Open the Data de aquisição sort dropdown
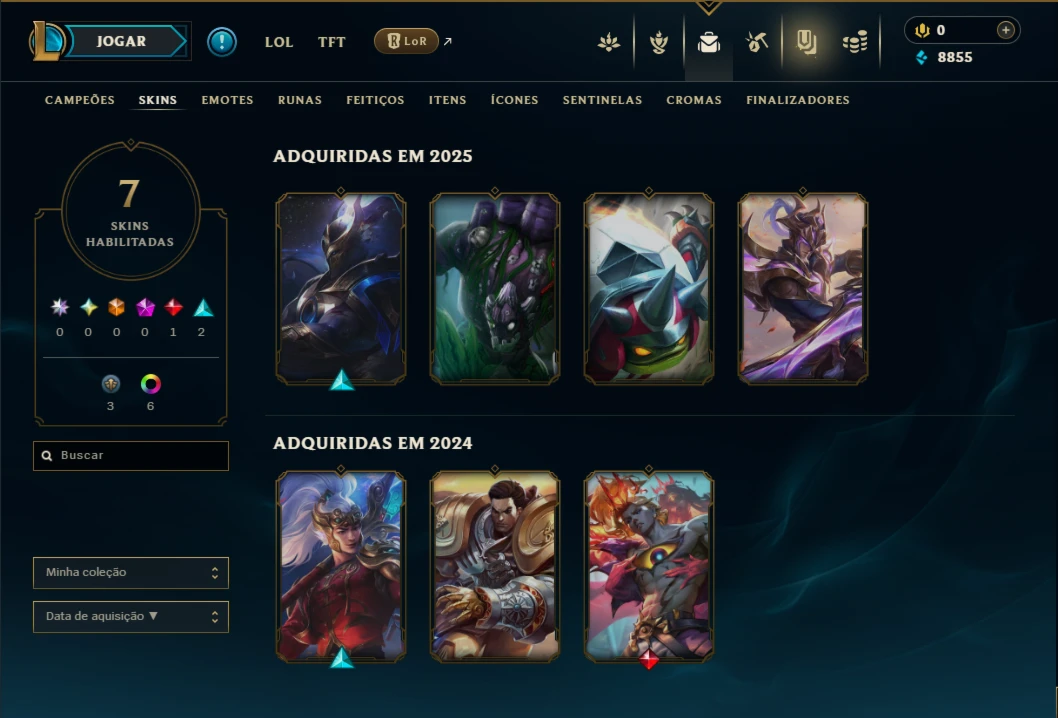Screen dimensions: 1058x718 click(x=131, y=617)
